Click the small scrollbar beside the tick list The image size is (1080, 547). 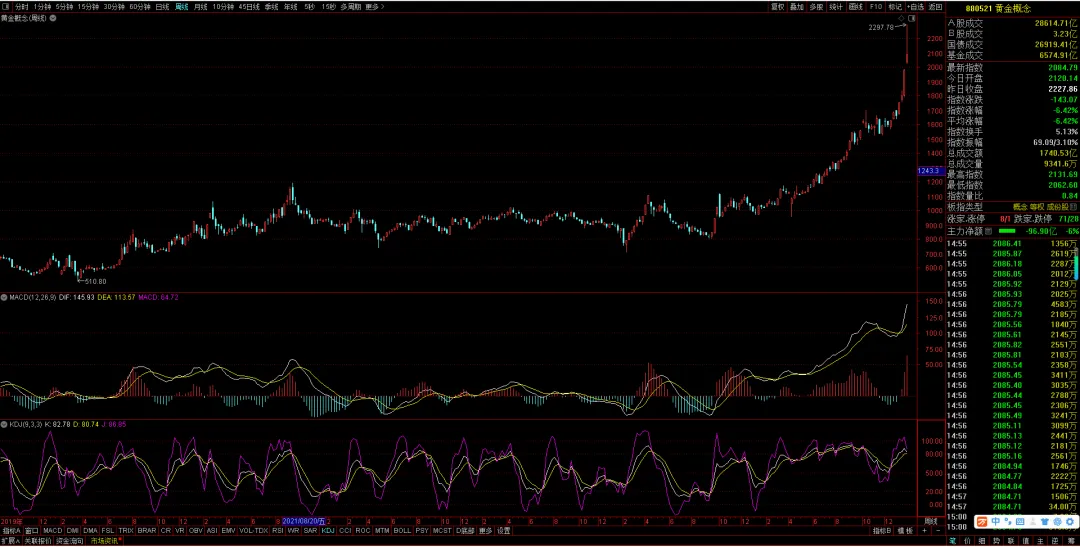pos(1076,265)
